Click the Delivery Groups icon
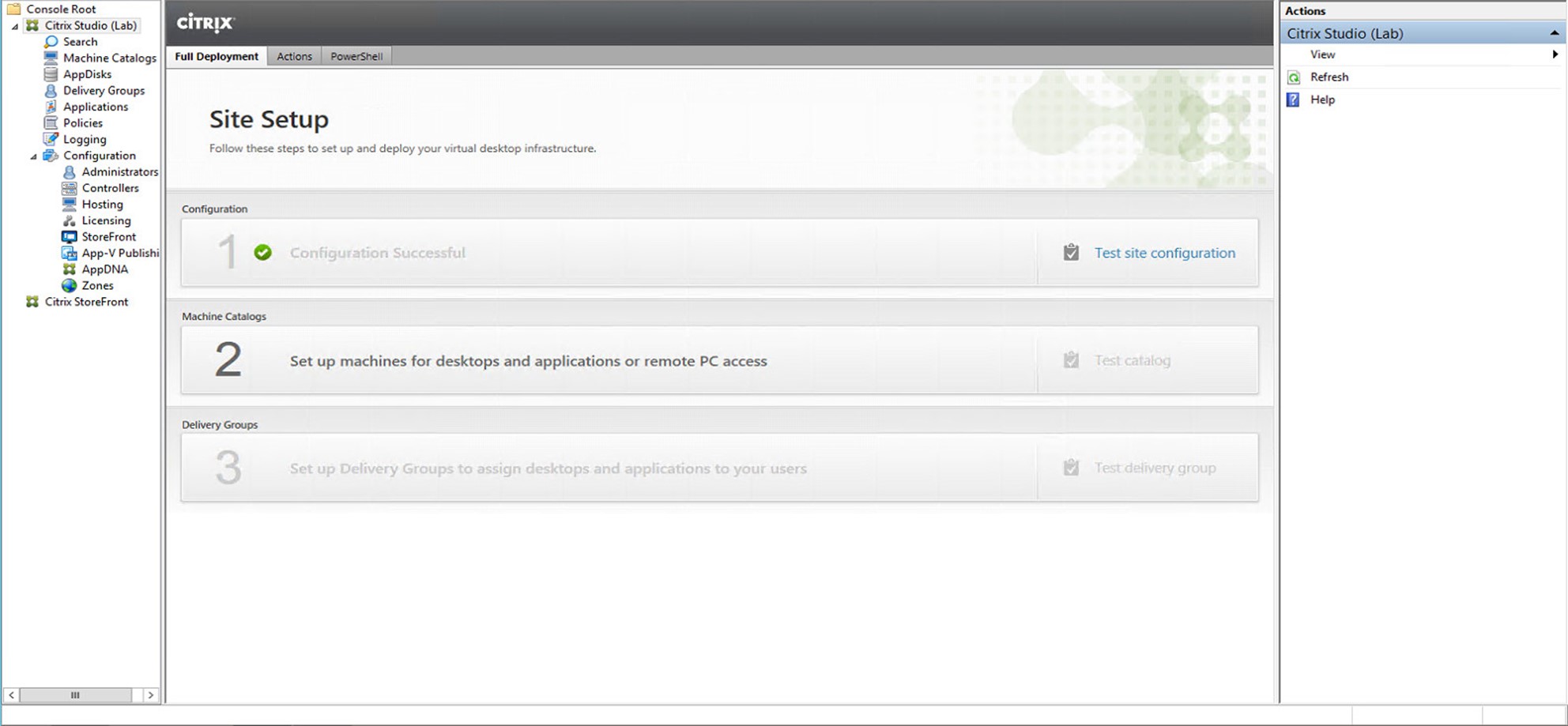This screenshot has width=1568, height=726. (51, 91)
